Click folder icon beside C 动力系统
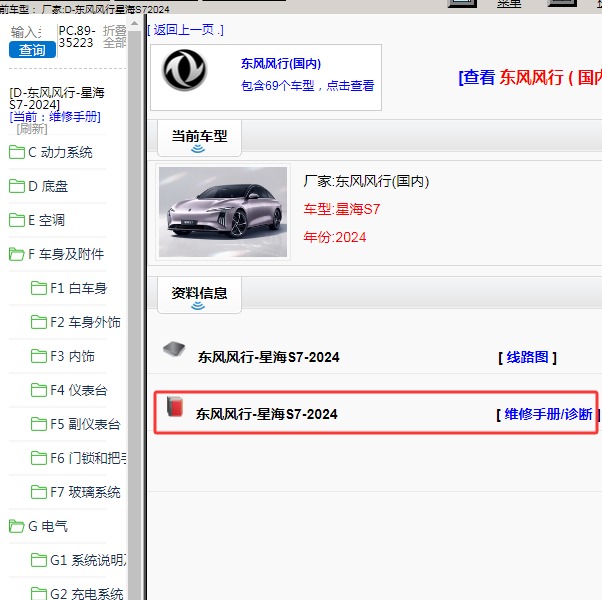Screen dimensions: 602x600 click(17, 152)
